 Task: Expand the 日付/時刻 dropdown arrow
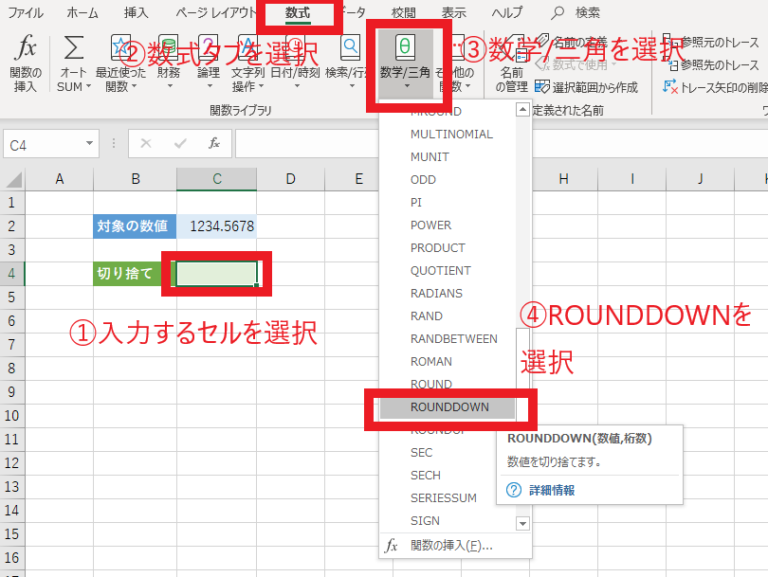tap(297, 86)
